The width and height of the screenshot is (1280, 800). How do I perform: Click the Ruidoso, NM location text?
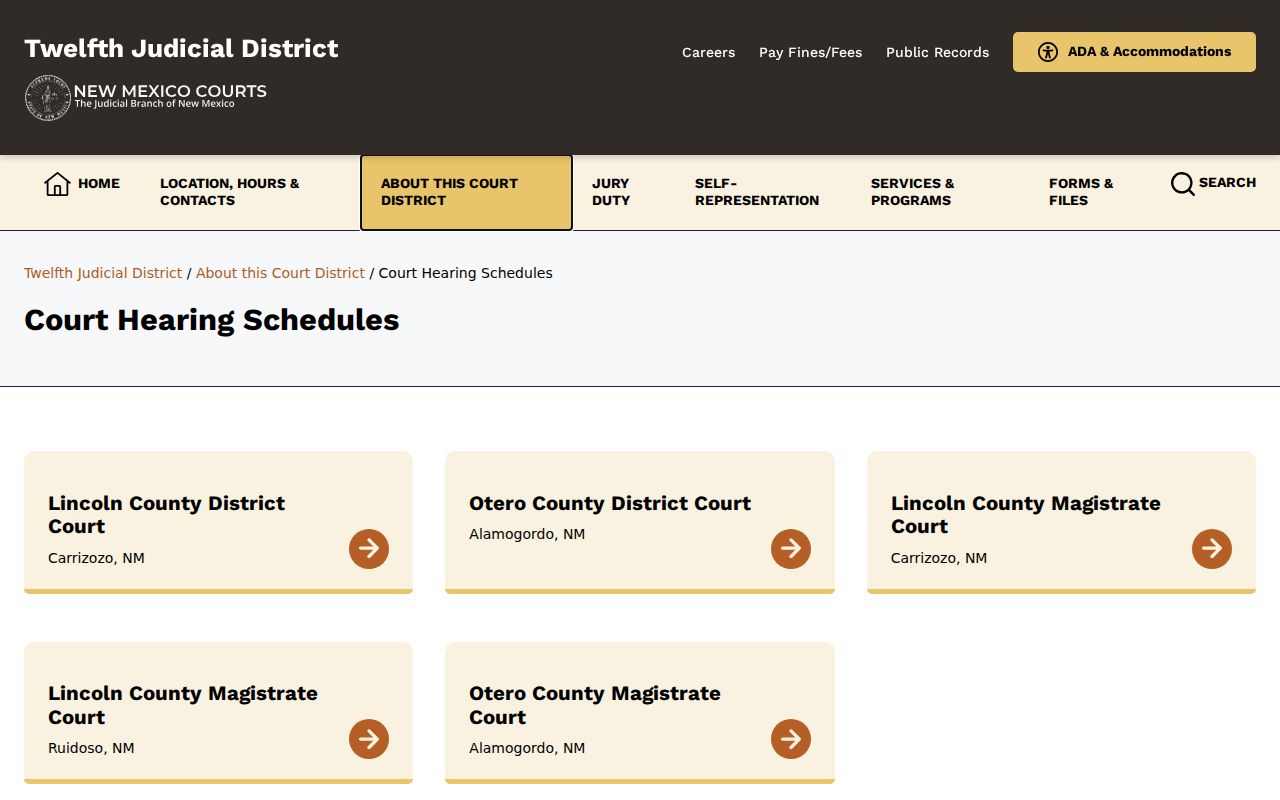pos(91,748)
